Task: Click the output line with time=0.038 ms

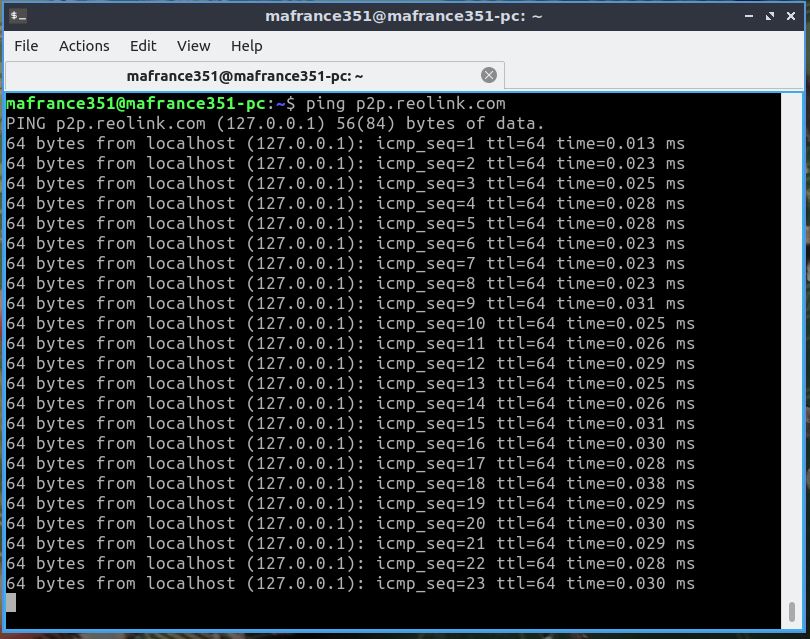Action: [350, 484]
